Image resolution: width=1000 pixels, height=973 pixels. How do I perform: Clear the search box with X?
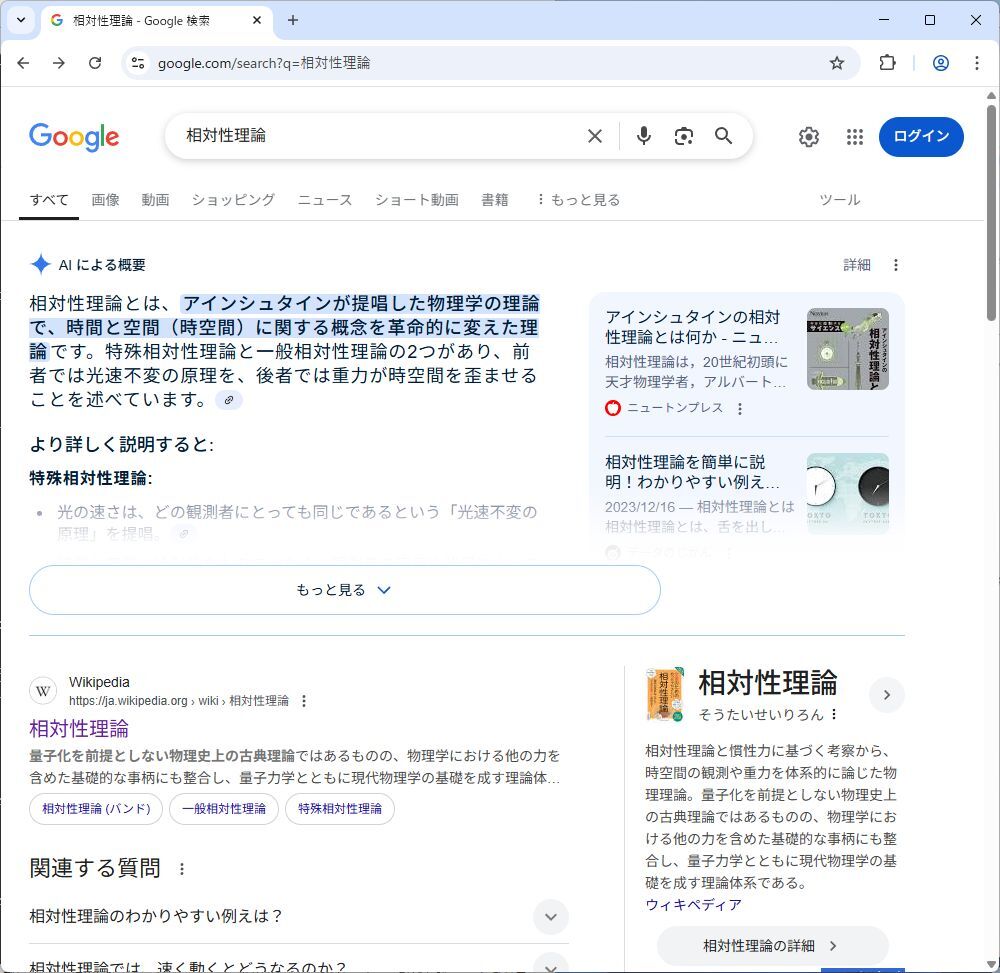[594, 136]
